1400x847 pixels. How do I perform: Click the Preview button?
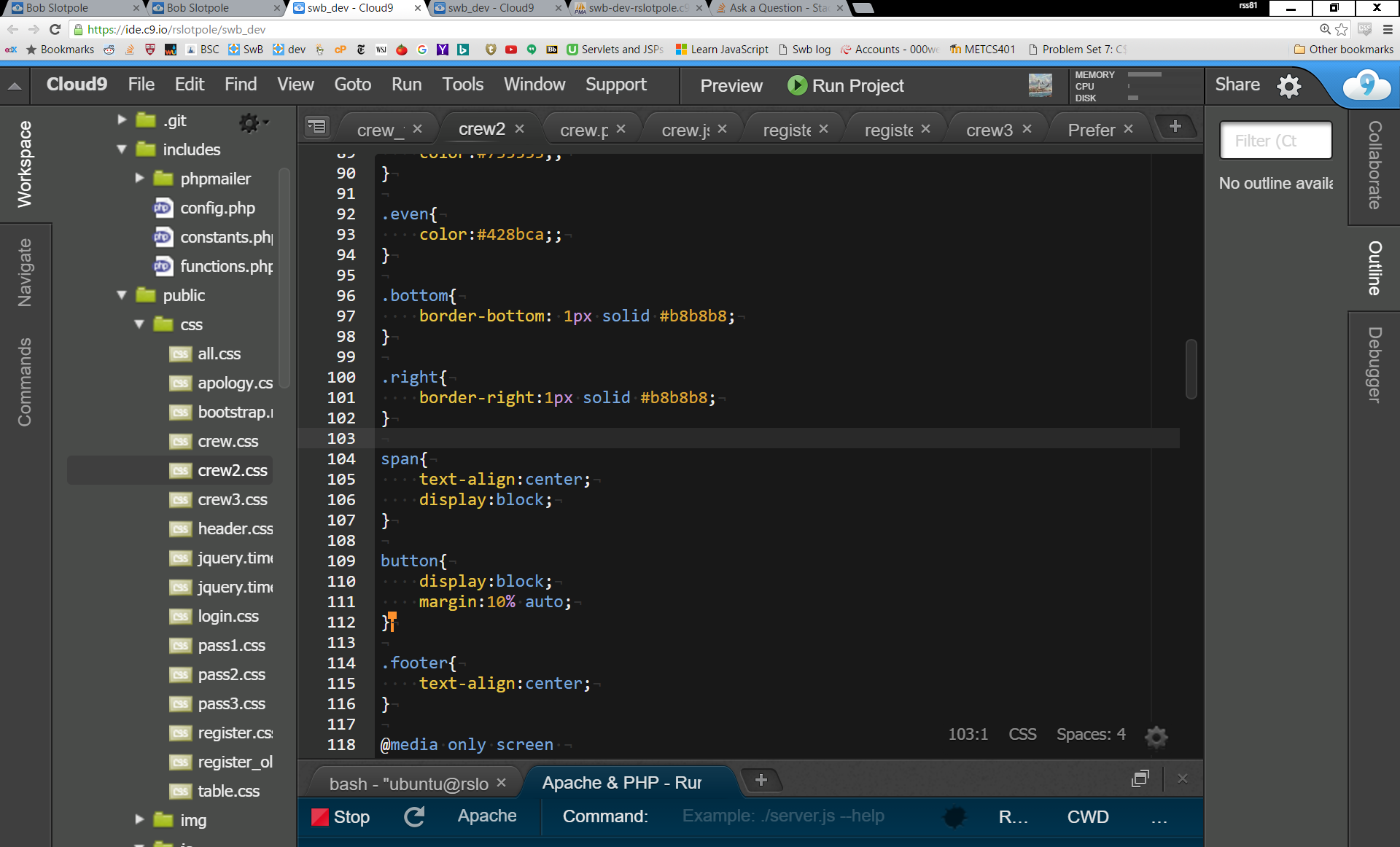tap(731, 85)
